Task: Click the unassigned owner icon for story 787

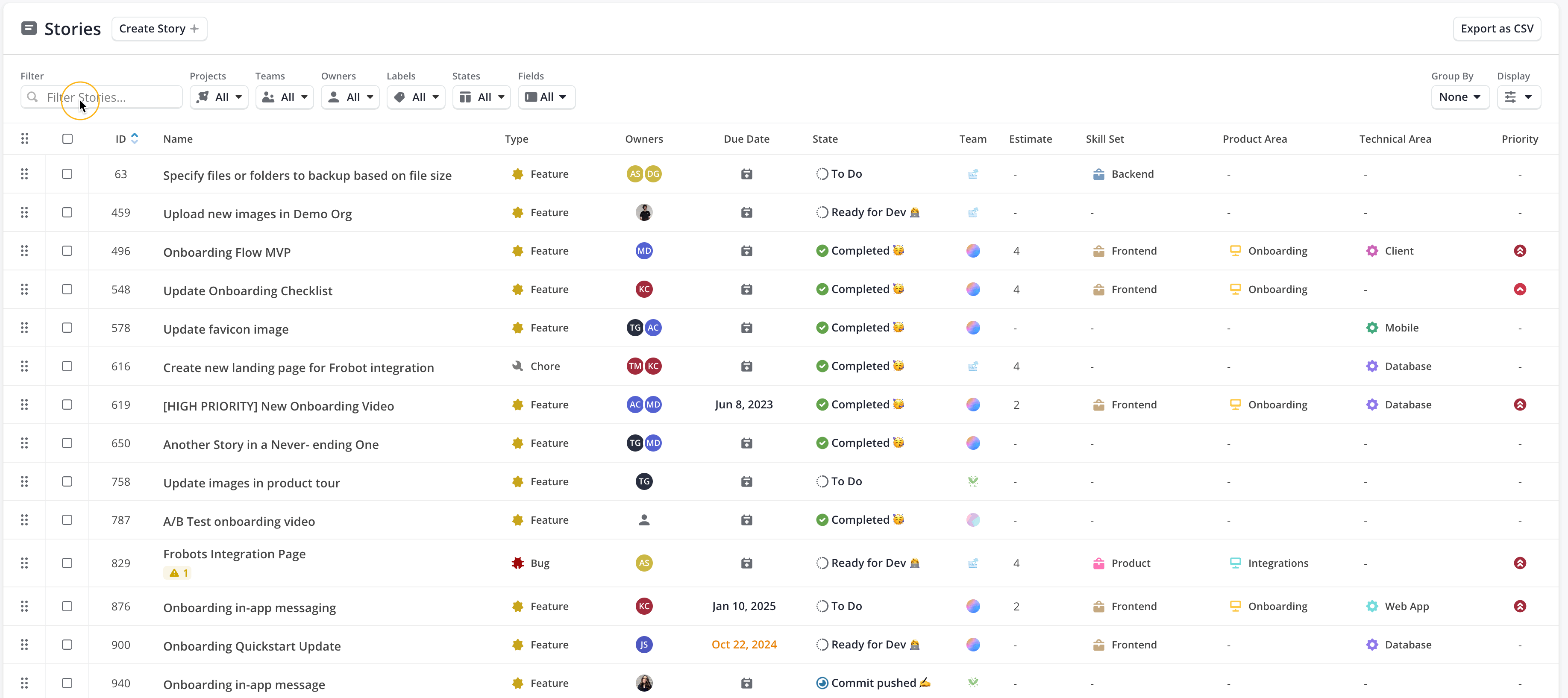Action: pos(644,520)
